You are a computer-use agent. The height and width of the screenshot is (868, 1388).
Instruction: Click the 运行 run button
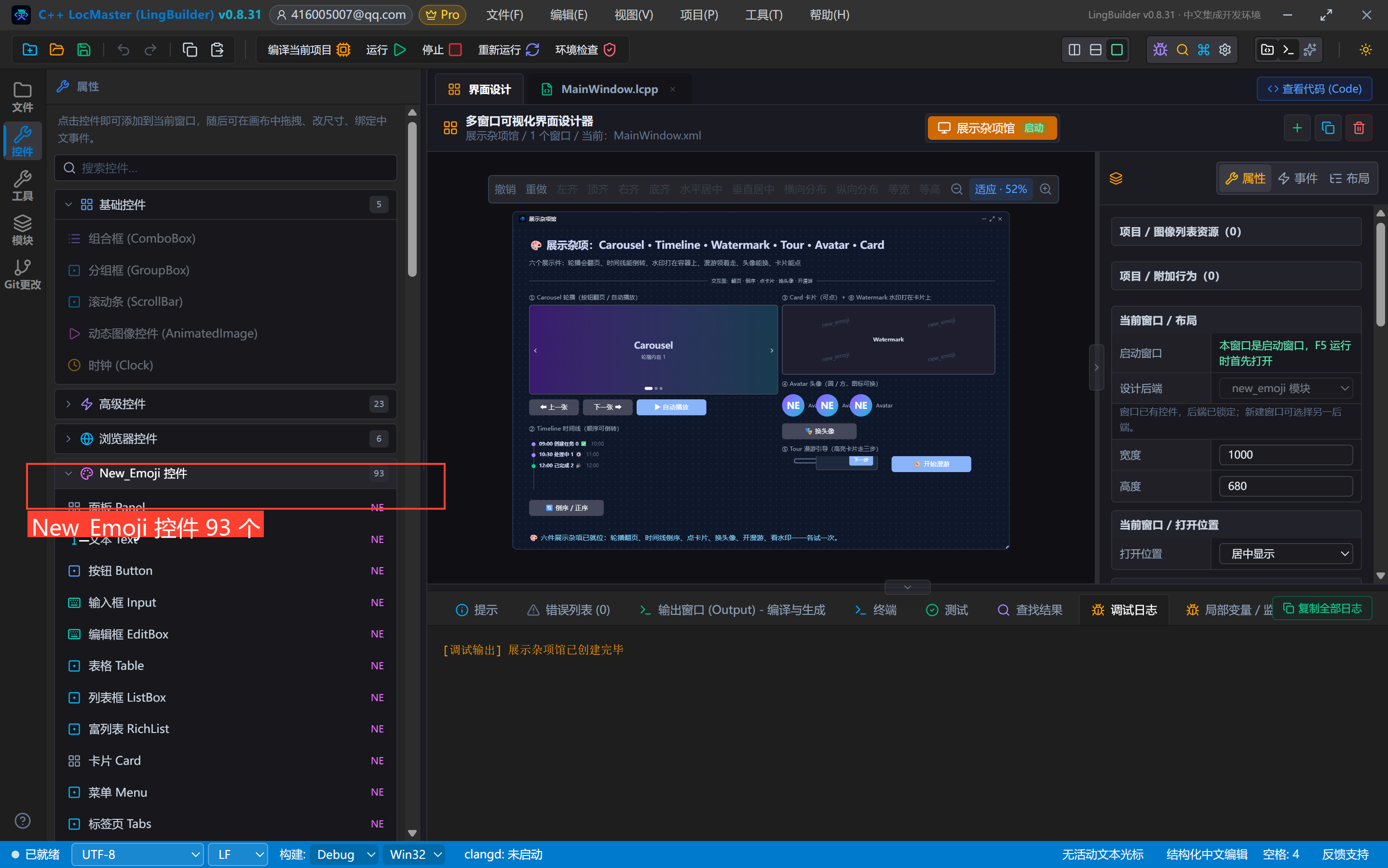(x=386, y=50)
